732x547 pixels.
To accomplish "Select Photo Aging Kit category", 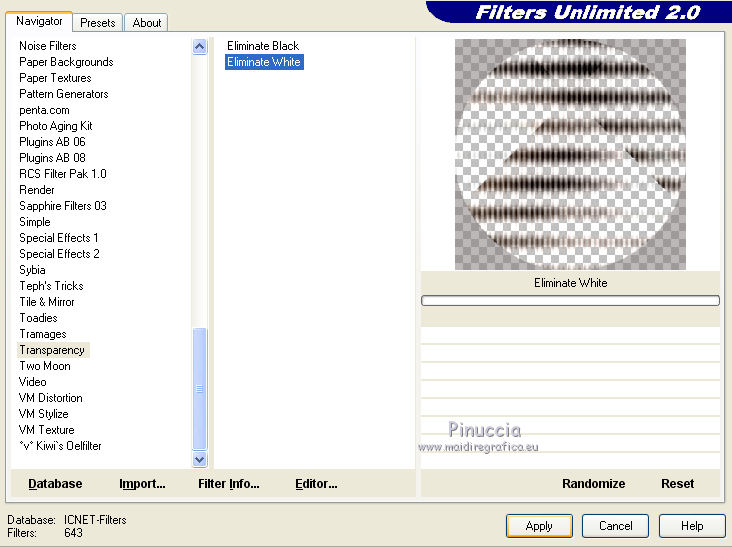I will click(x=56, y=126).
